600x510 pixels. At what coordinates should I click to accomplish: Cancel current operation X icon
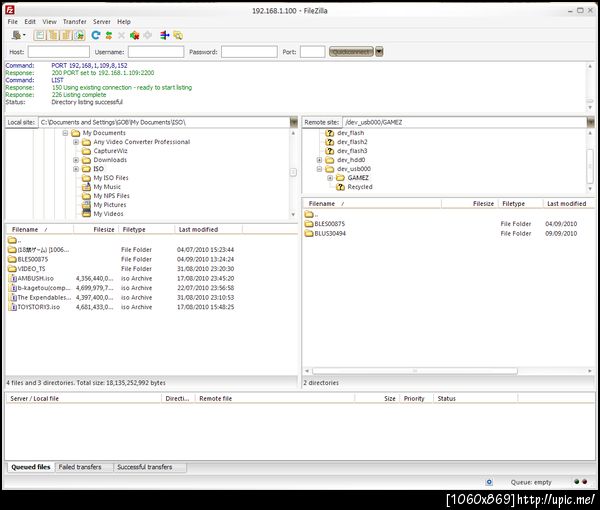point(121,35)
